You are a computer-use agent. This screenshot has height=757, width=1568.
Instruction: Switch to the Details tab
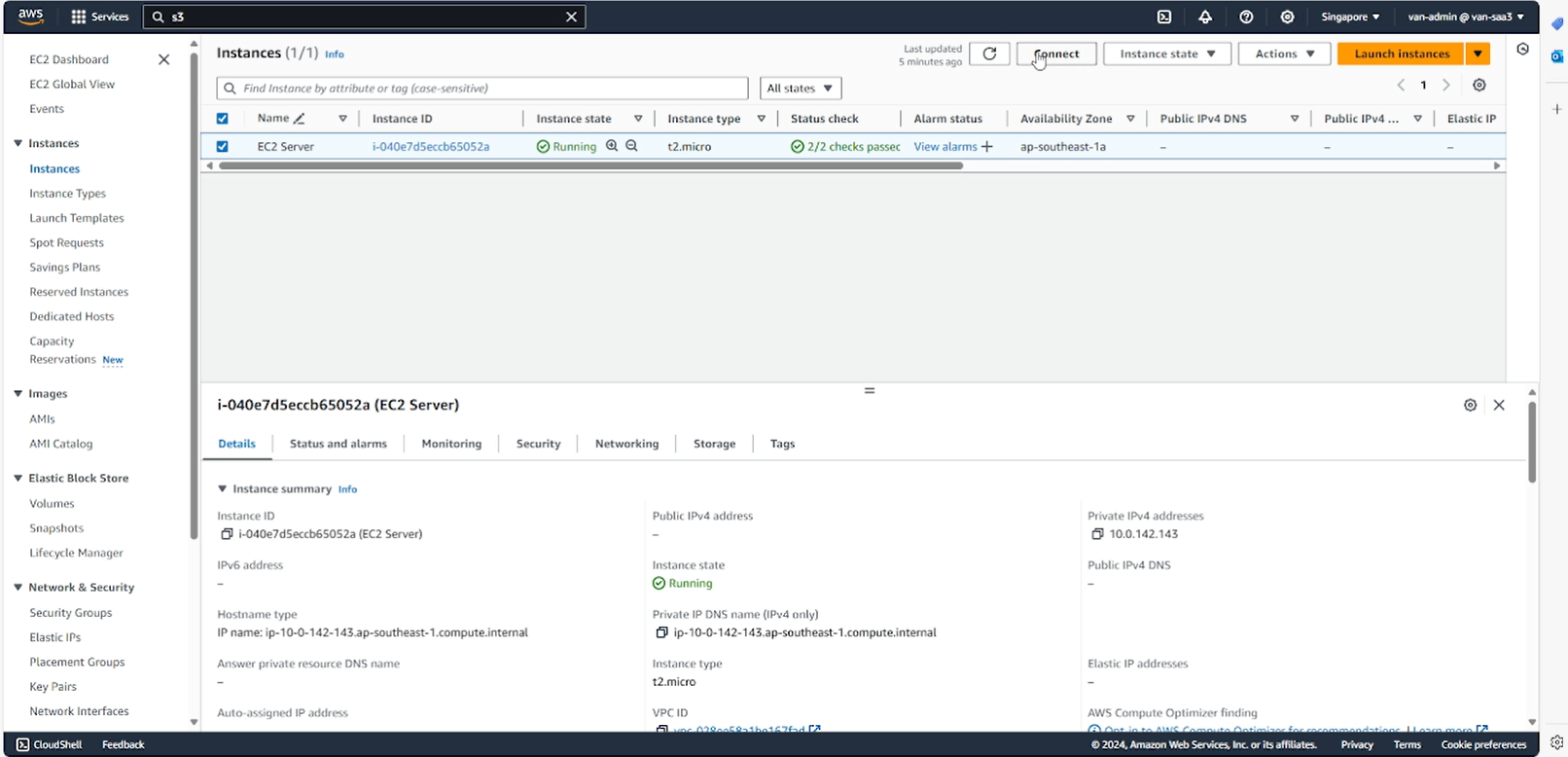coord(236,444)
